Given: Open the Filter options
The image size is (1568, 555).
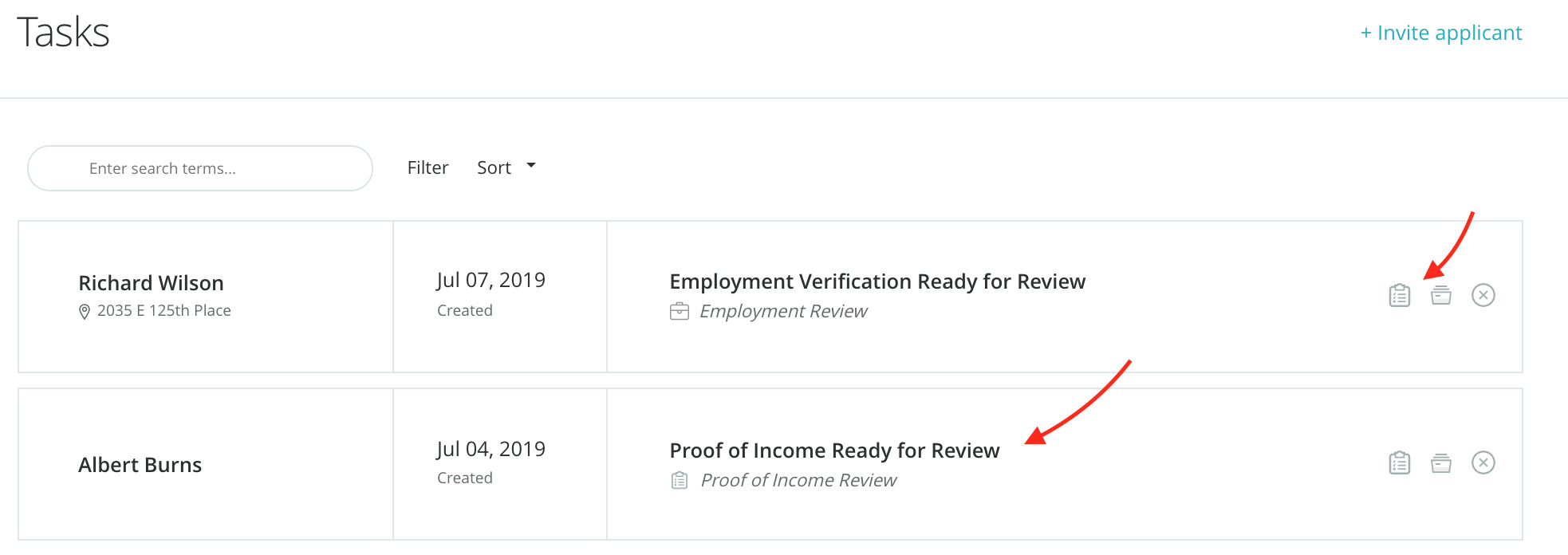Looking at the screenshot, I should click(x=427, y=167).
